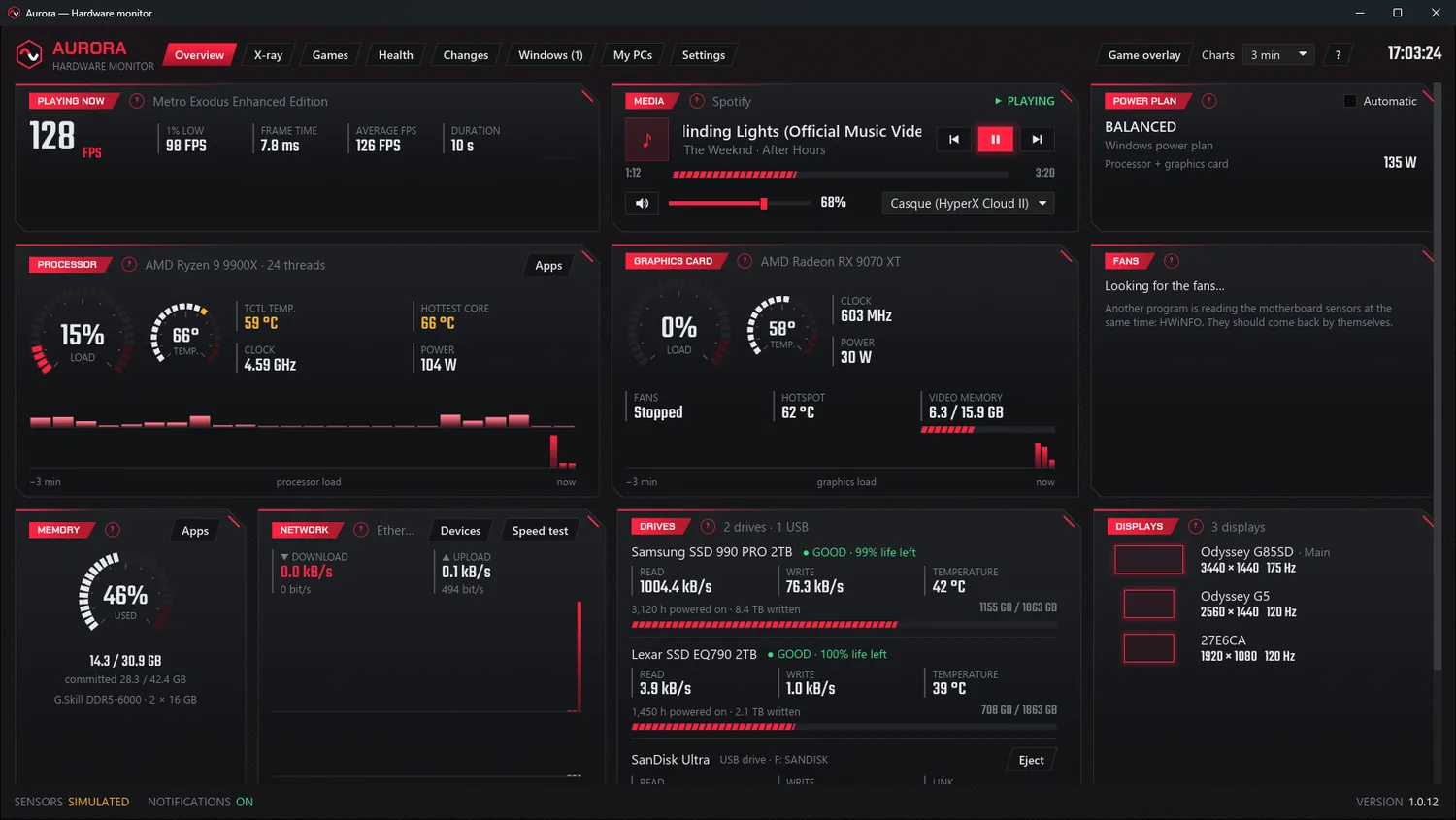Run the network Speed test

coord(540,531)
